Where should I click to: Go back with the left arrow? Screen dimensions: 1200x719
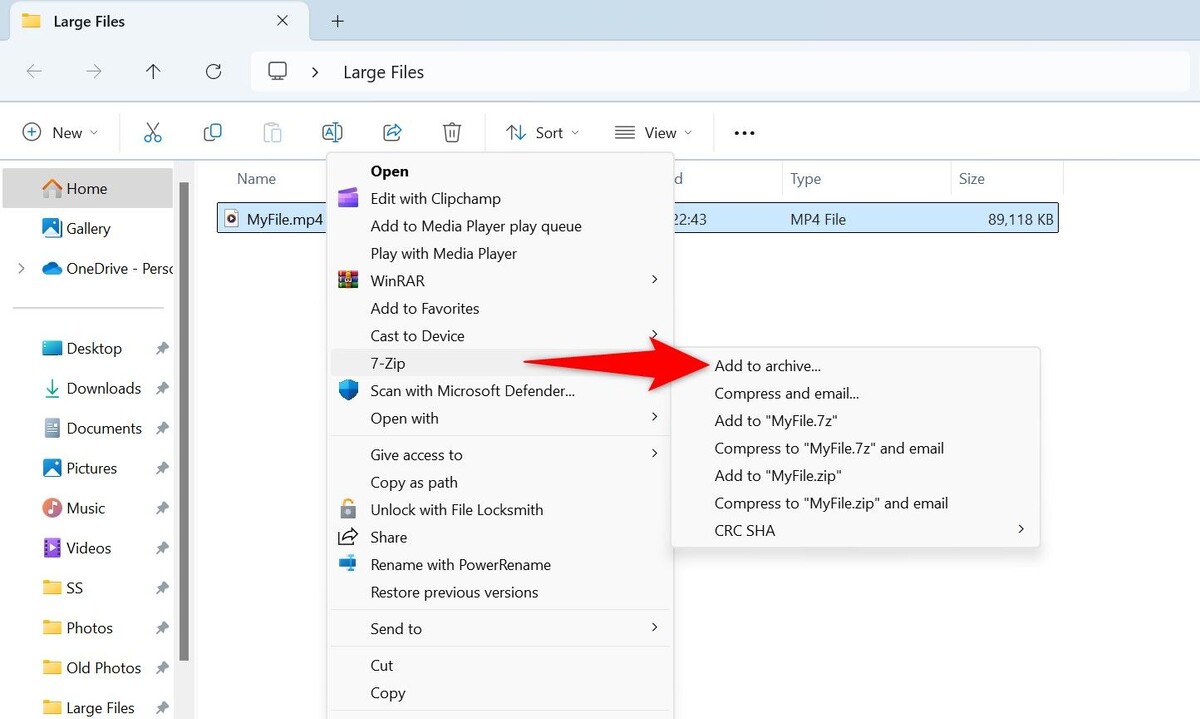(x=34, y=71)
